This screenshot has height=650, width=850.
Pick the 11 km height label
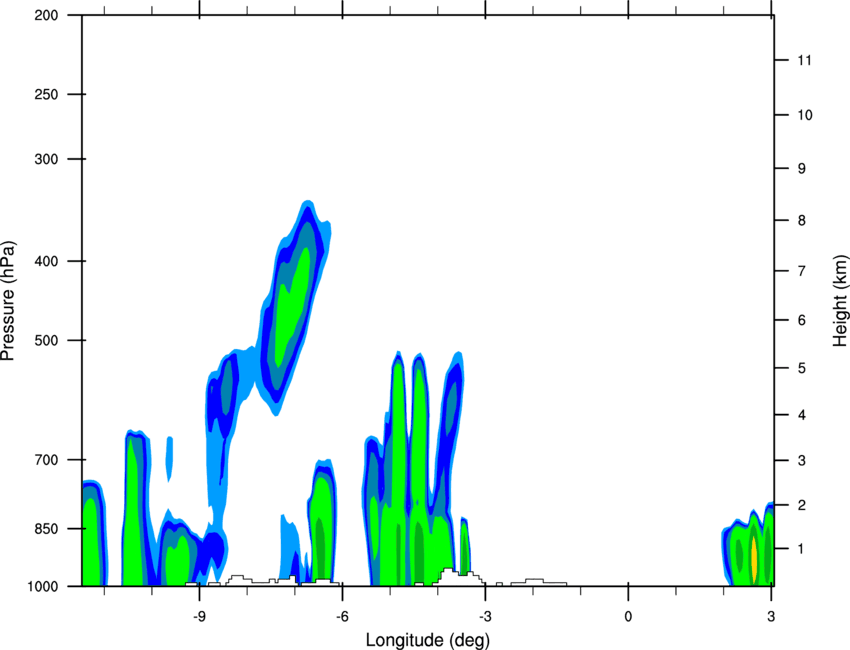tap(805, 60)
